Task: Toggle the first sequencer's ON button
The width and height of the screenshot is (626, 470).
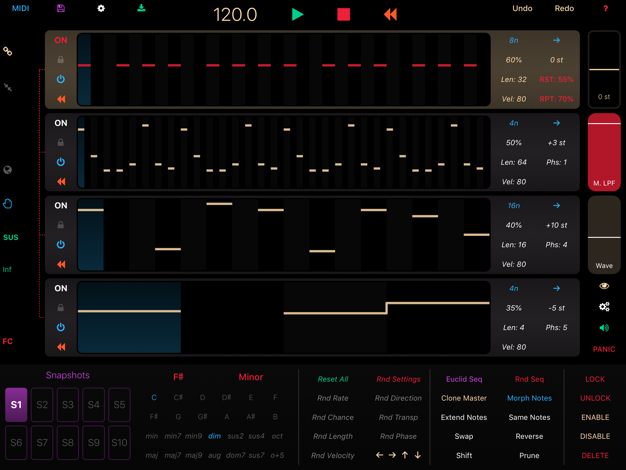Action: [x=61, y=41]
